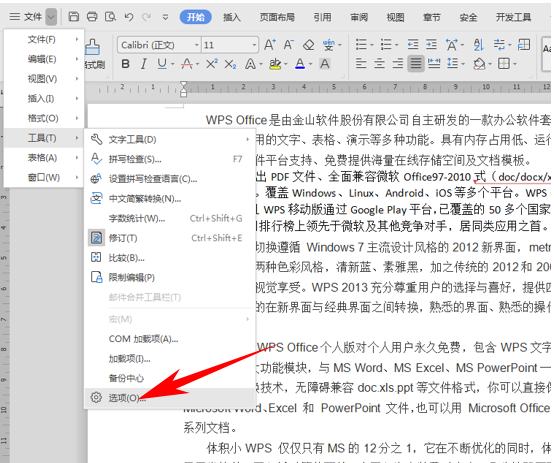Open underline style dropdown arrow
Screen dimensions: 554x463
point(173,64)
